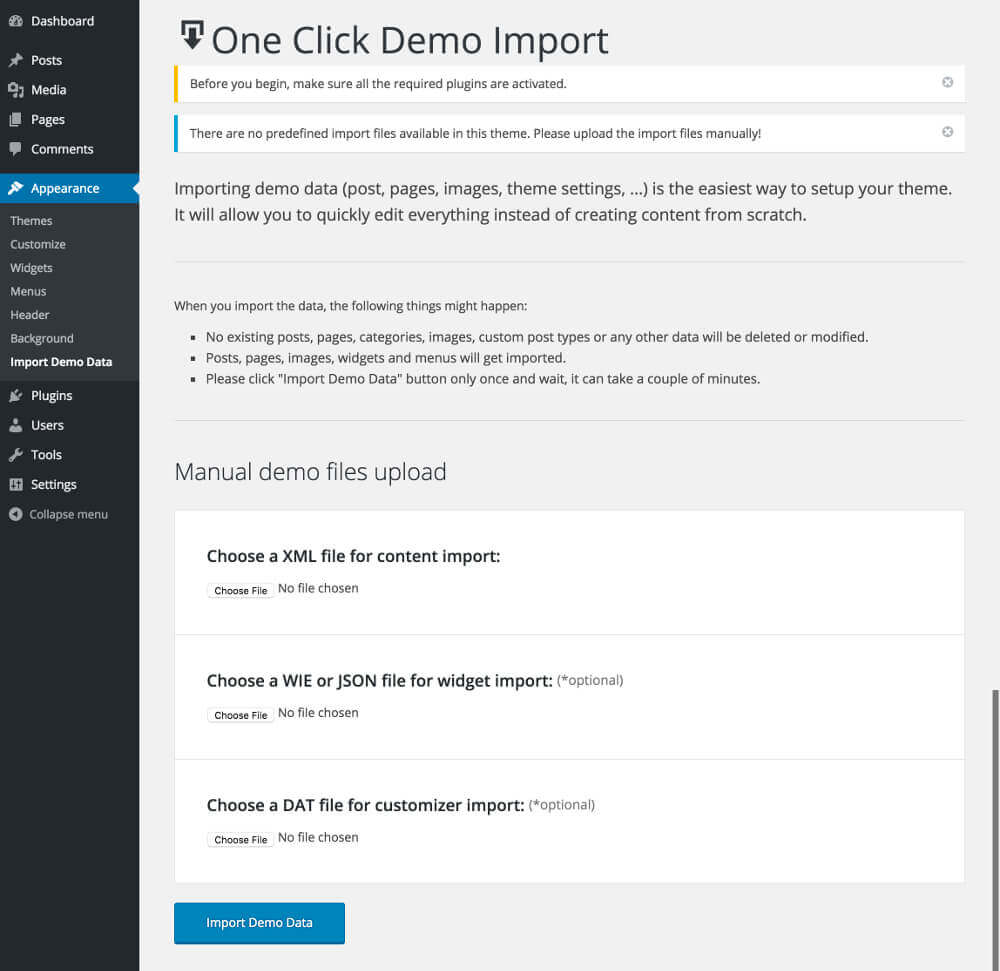This screenshot has height=971, width=1000.
Task: Click the bullet starting 'No existing posts, pages'
Action: (x=537, y=337)
